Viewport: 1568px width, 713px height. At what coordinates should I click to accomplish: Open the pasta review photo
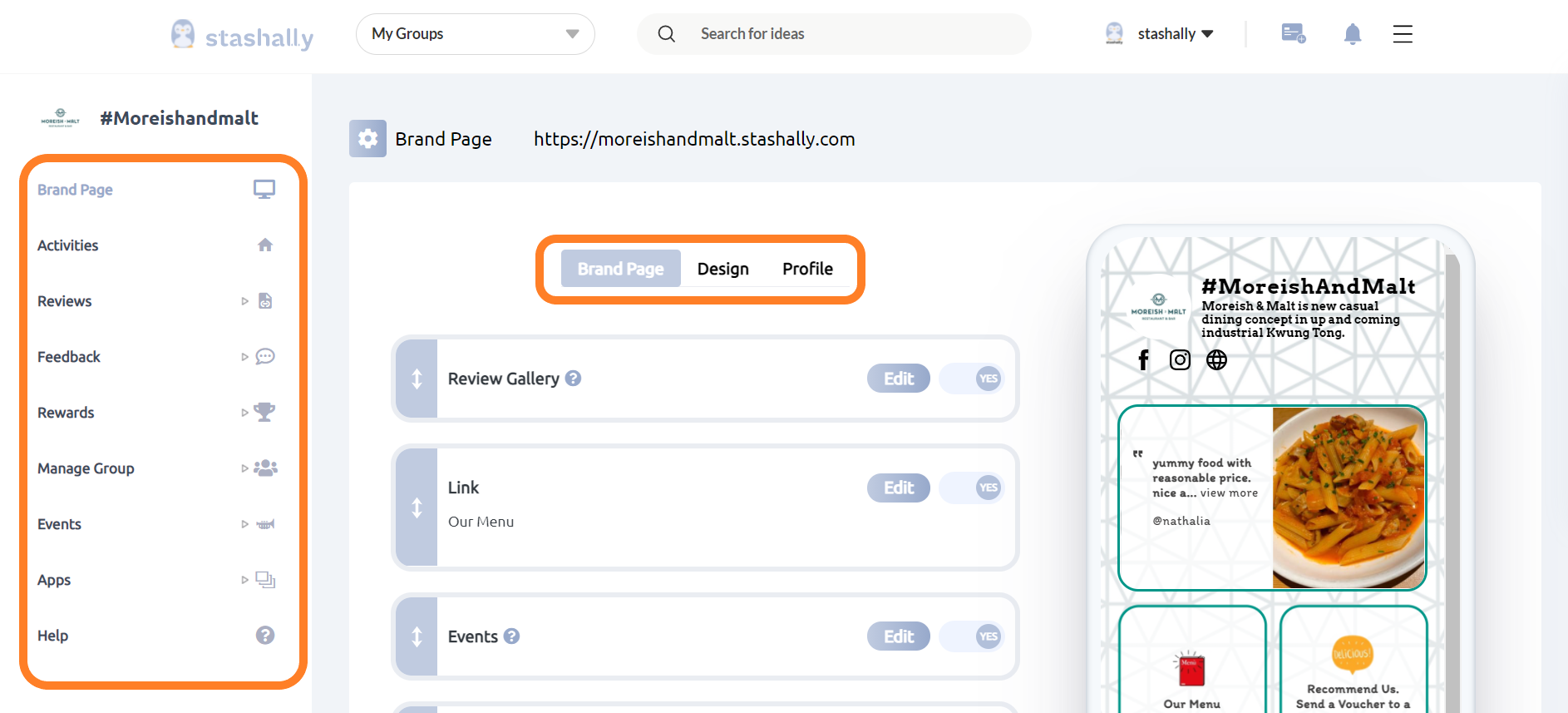point(1349,498)
